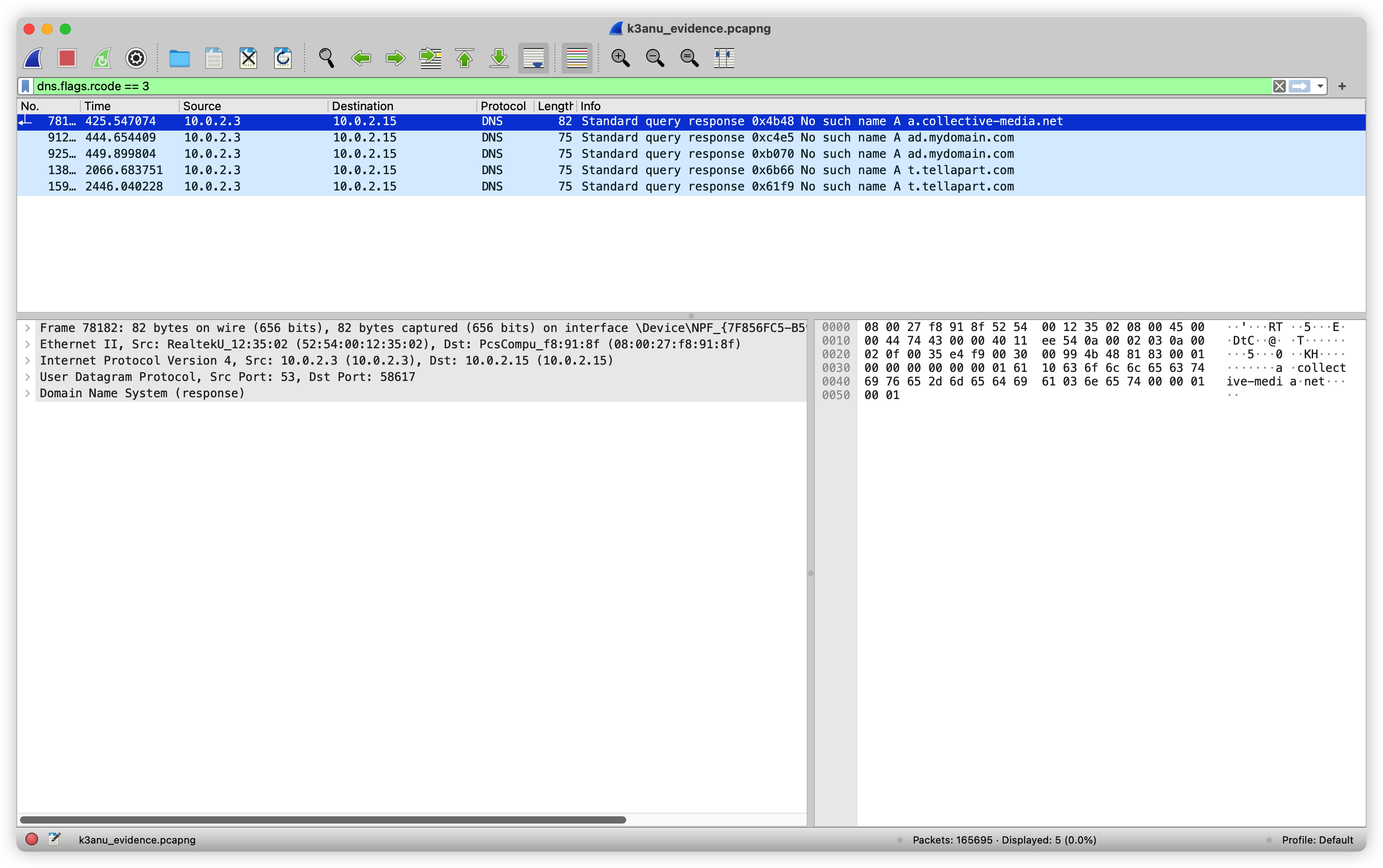Select the ad.mydomain.com packet with ID 0xc4e5

pos(691,138)
